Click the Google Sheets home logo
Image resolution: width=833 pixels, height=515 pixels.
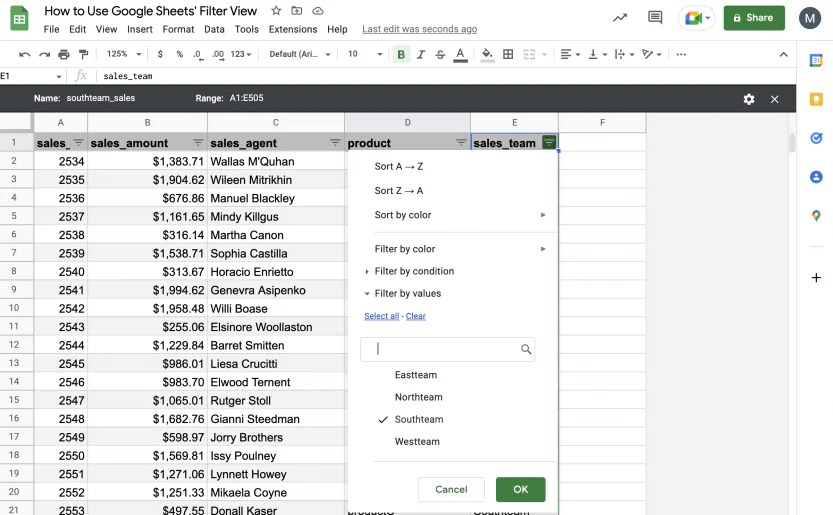click(x=20, y=19)
